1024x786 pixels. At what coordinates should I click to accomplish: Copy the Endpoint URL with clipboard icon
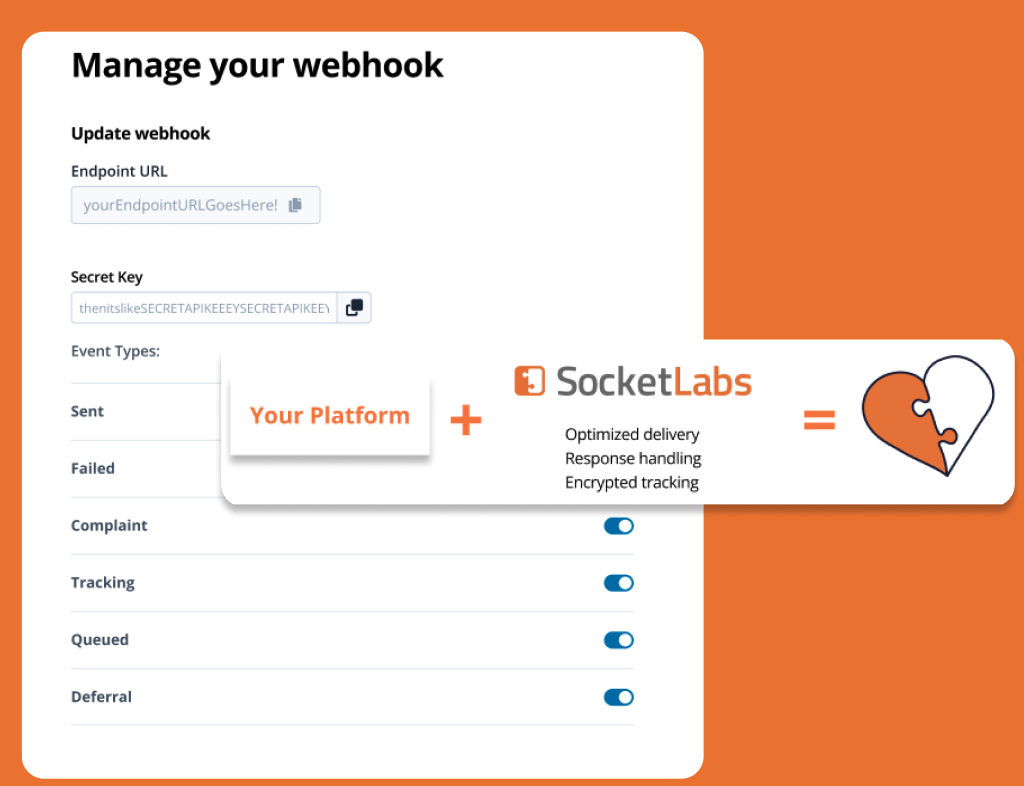pos(295,205)
